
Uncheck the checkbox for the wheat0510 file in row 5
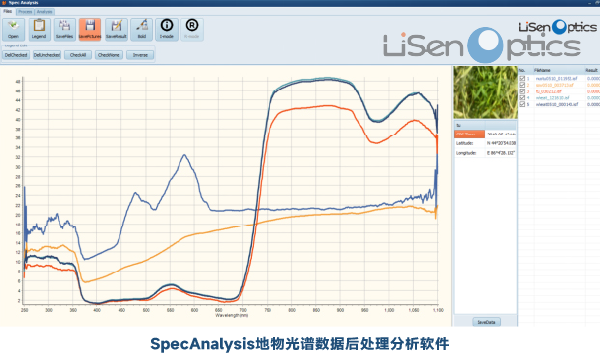[x=522, y=104]
